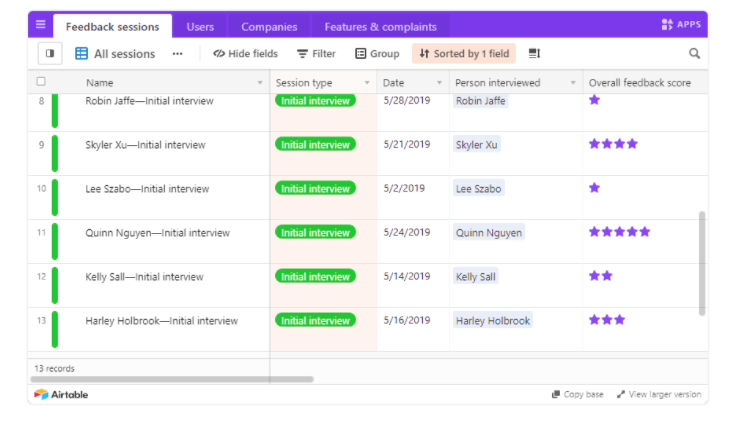The image size is (740, 428).
Task: Open the search magnifier icon
Action: pos(694,53)
